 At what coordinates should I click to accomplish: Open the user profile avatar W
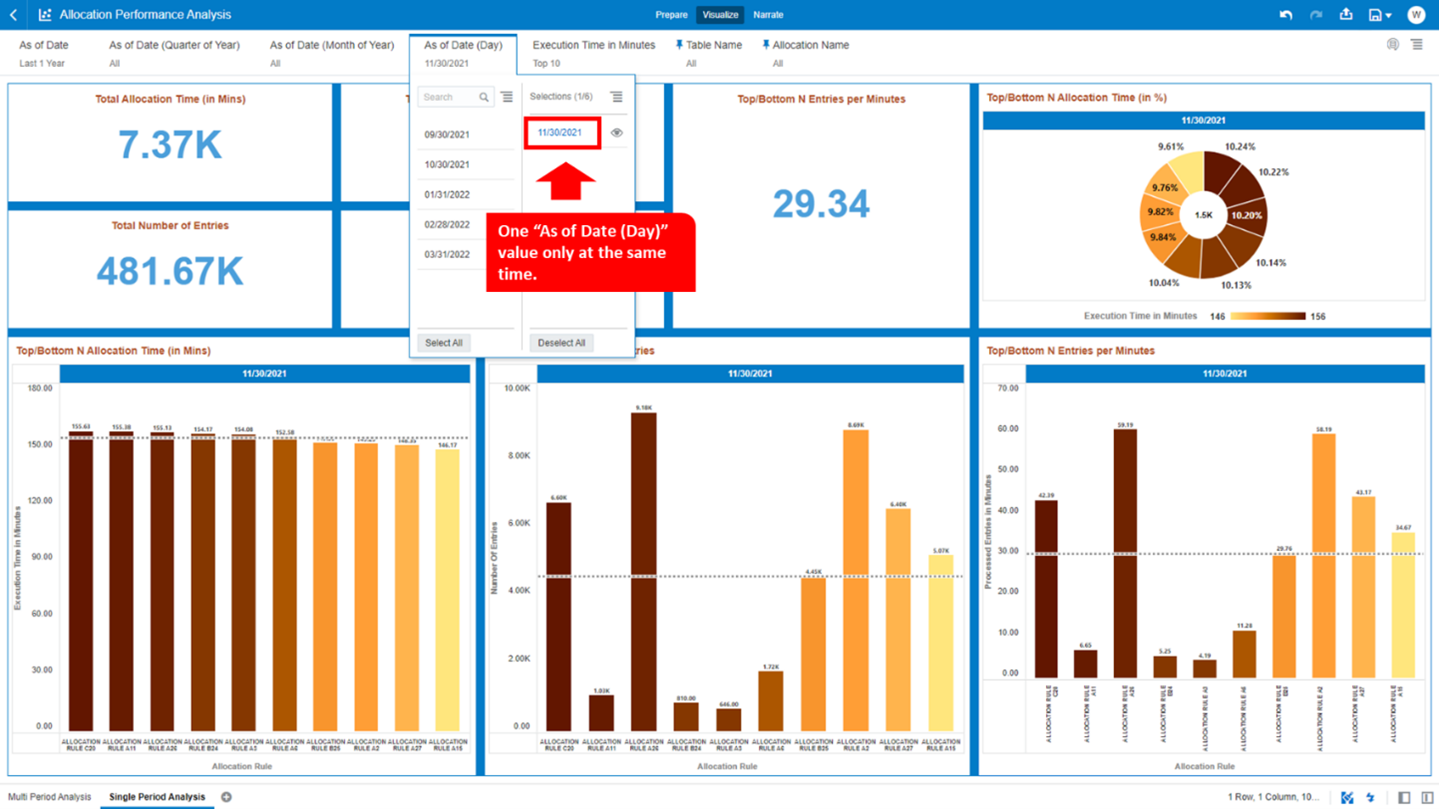point(1415,15)
